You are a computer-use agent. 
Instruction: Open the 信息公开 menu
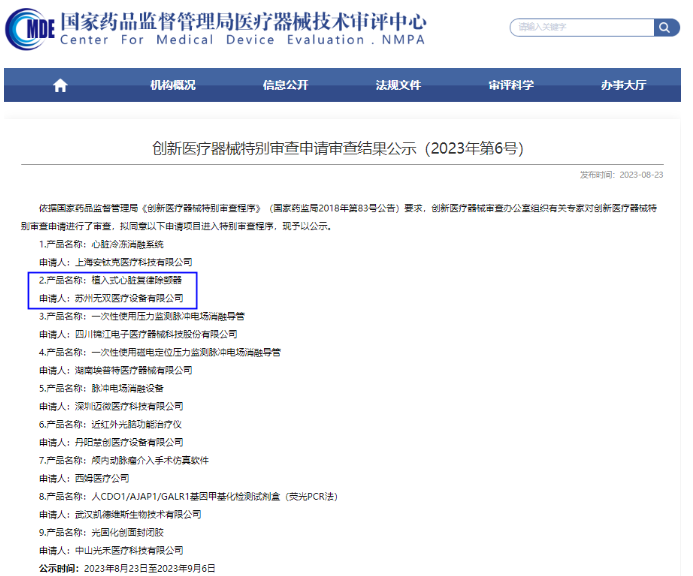(x=285, y=85)
